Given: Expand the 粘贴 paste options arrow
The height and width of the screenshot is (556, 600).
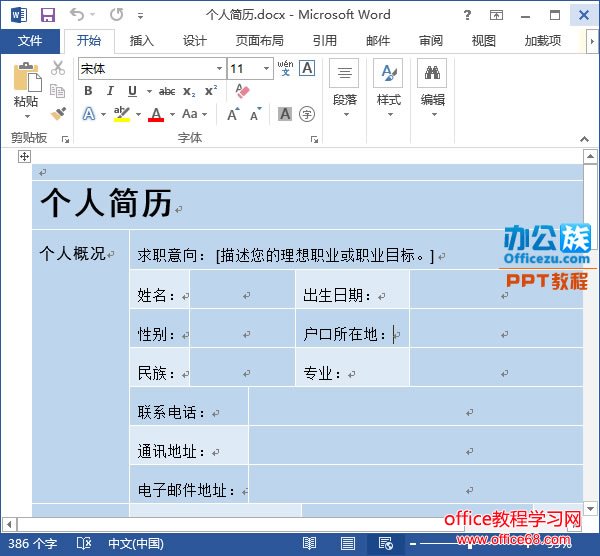Looking at the screenshot, I should coord(26,116).
